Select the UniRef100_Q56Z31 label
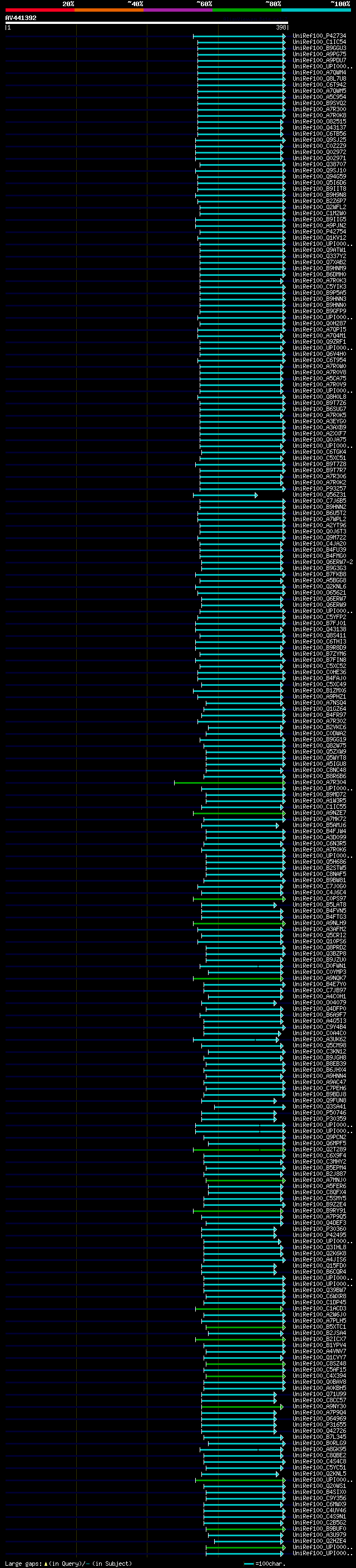Viewport: 356px width, 1568px height. click(x=319, y=495)
